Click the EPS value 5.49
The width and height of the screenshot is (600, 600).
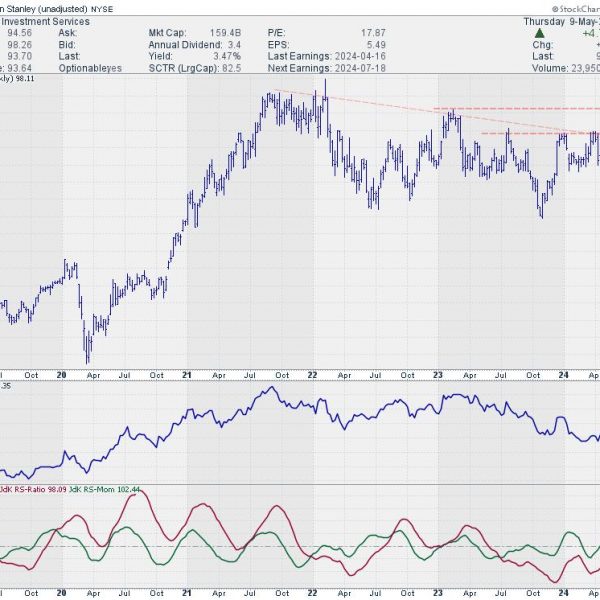click(375, 45)
